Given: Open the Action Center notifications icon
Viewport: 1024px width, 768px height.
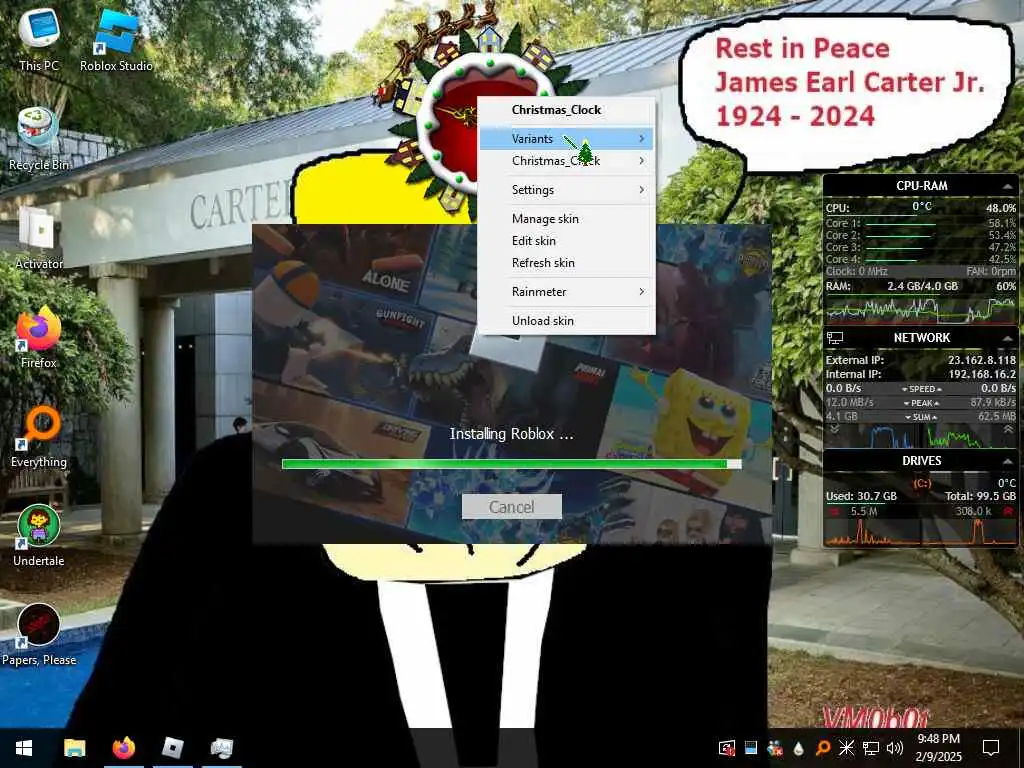Looking at the screenshot, I should tap(991, 748).
